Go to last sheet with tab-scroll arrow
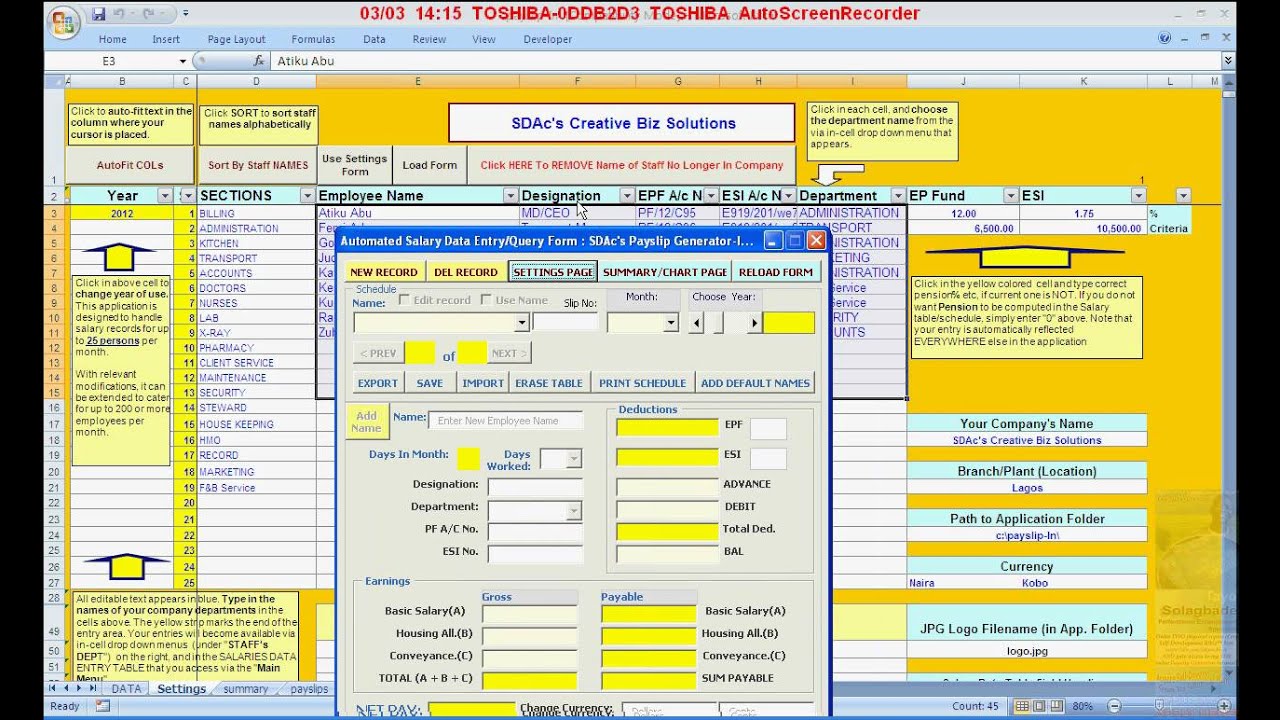 click(x=91, y=688)
